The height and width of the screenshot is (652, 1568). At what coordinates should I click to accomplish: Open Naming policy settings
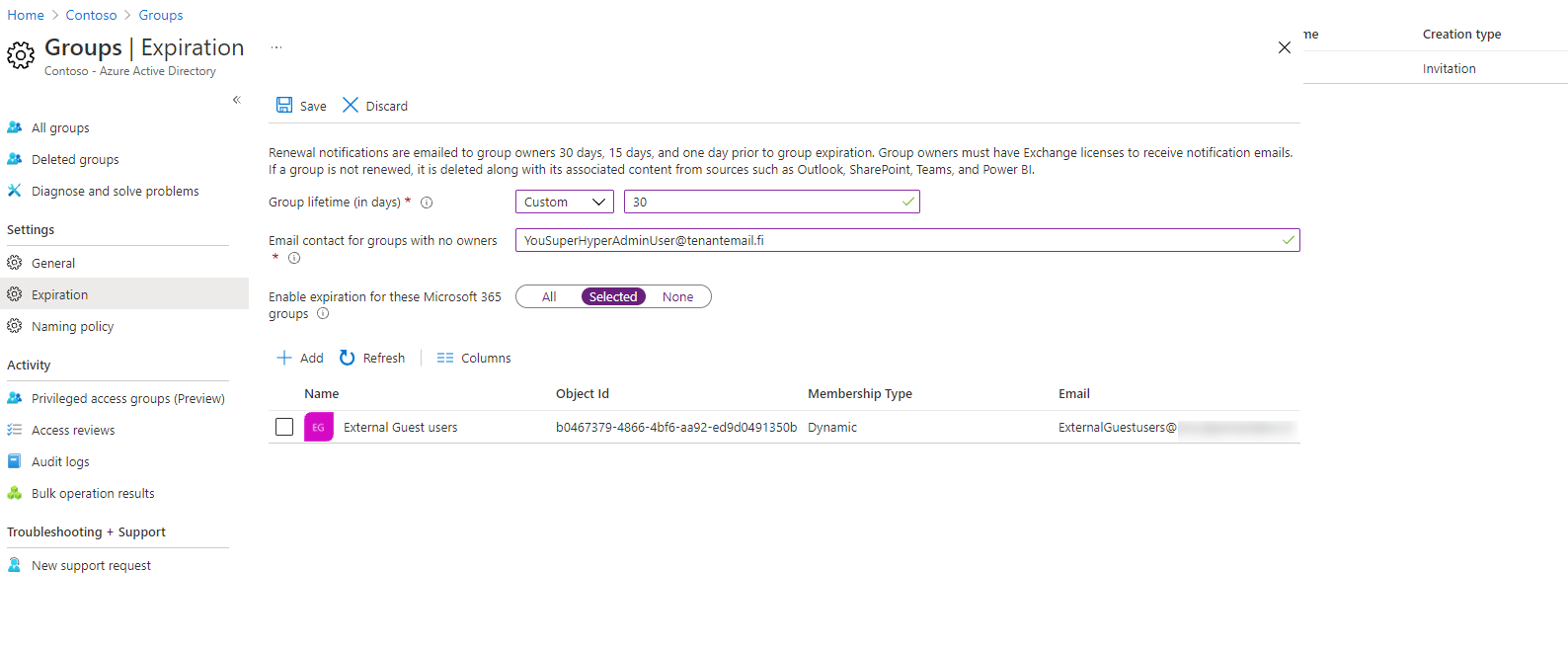(x=72, y=326)
